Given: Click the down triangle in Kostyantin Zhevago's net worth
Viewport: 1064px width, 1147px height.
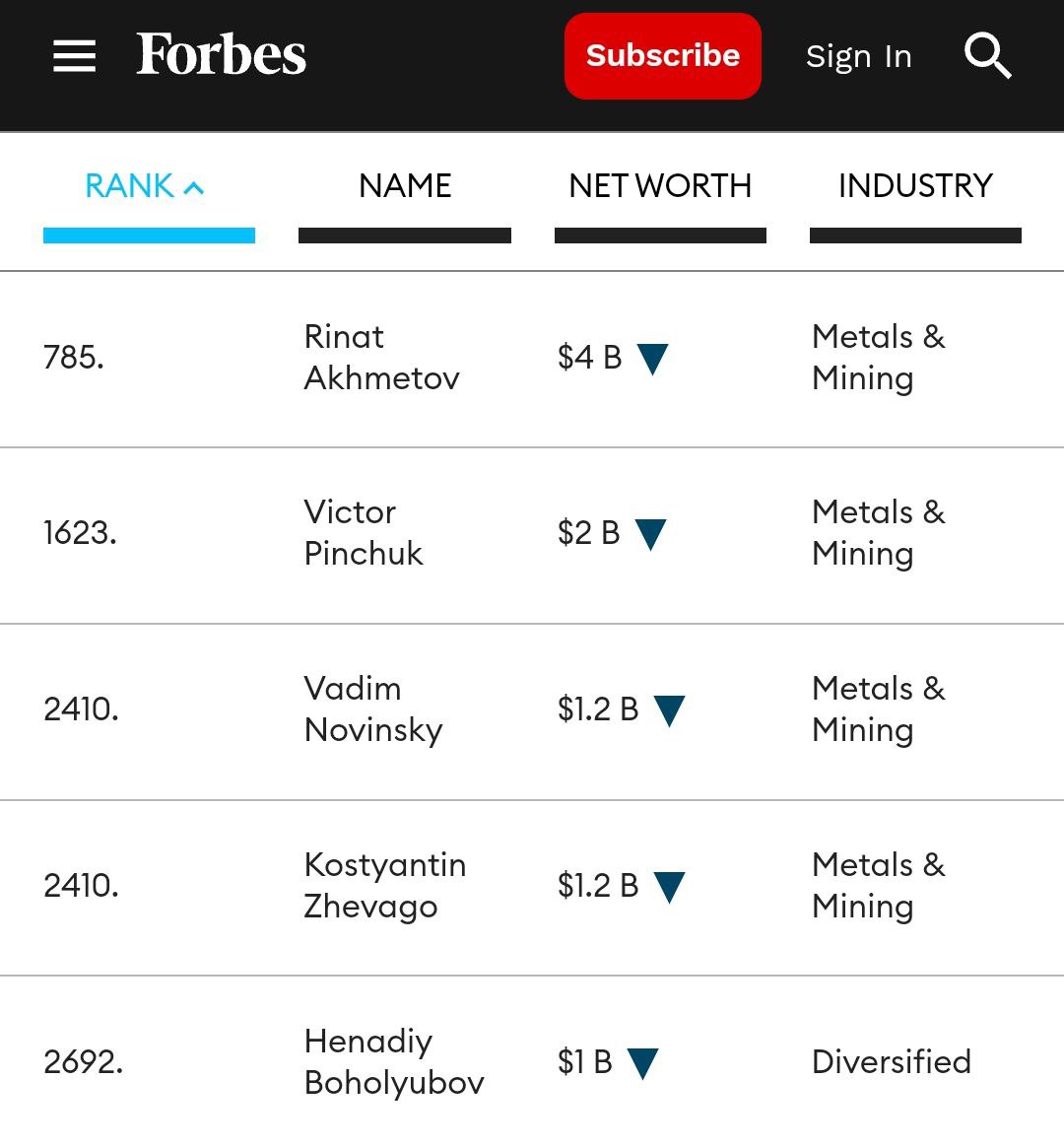Looking at the screenshot, I should point(669,887).
